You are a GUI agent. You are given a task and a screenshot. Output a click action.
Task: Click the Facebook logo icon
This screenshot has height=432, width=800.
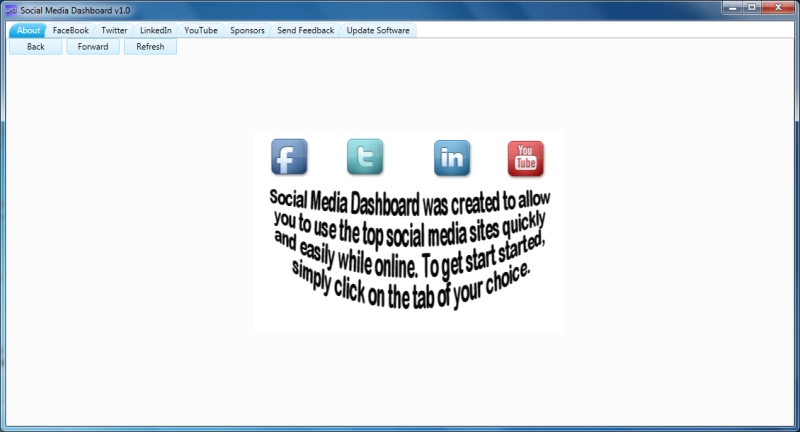tap(289, 157)
